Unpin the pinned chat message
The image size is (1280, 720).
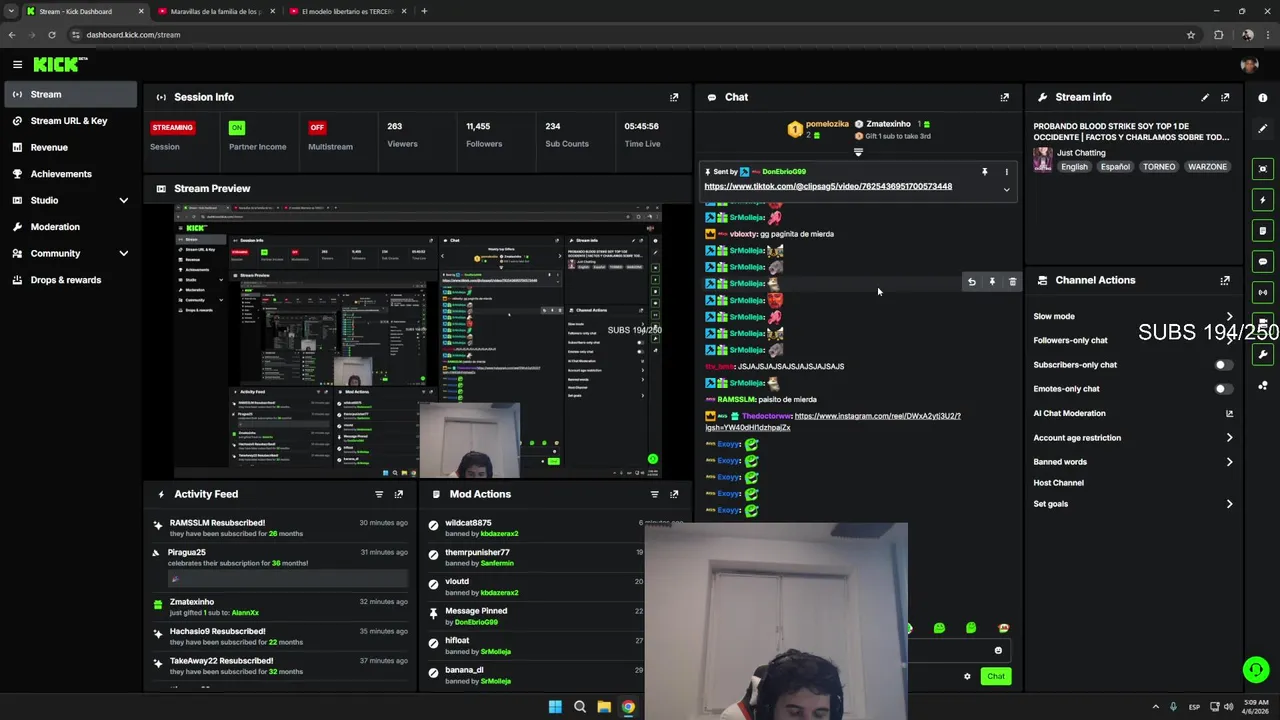click(x=985, y=172)
